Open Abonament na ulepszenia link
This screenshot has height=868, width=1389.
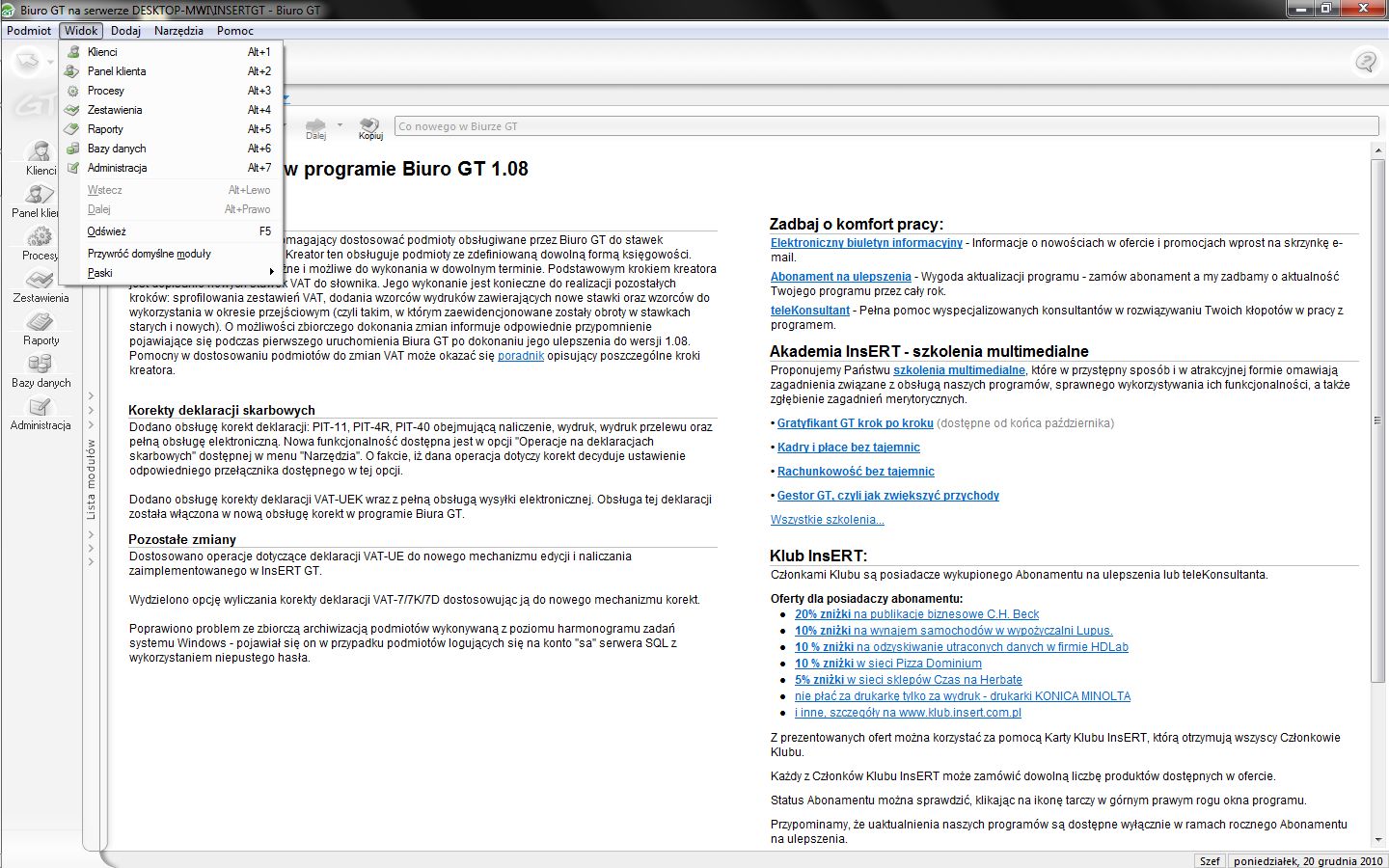point(840,277)
